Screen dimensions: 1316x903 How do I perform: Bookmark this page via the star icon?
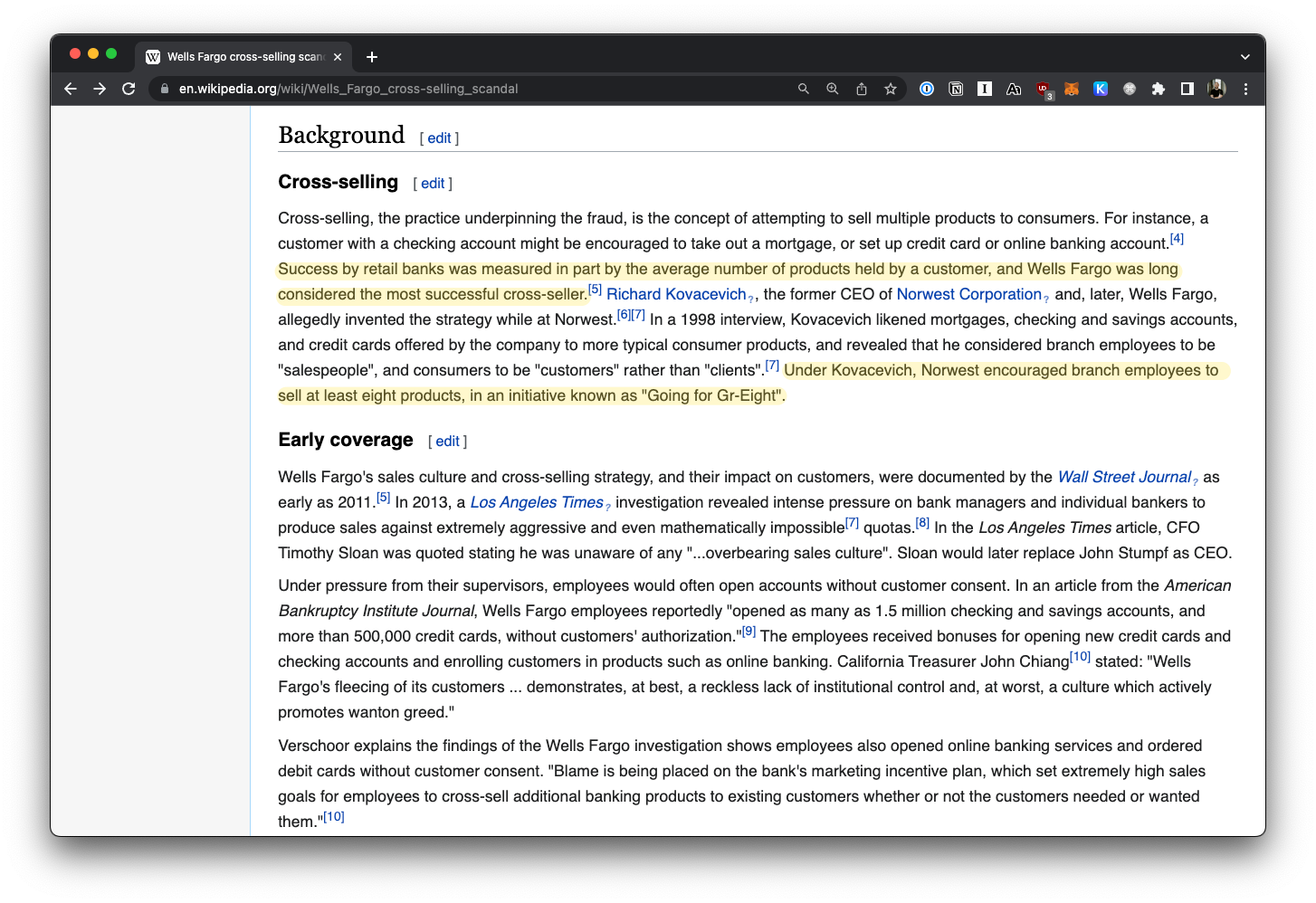coord(890,89)
